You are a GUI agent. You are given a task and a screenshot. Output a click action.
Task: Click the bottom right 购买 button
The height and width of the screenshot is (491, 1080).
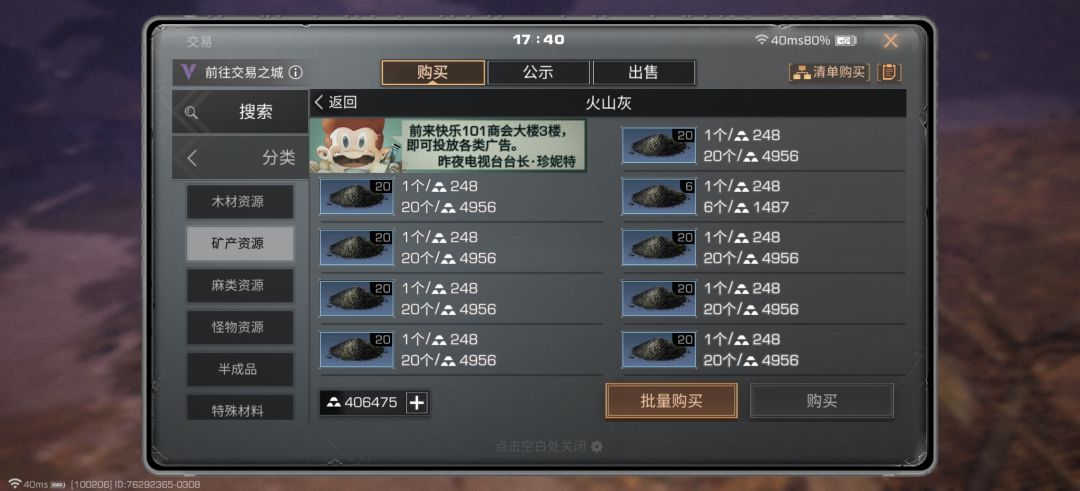(x=822, y=401)
